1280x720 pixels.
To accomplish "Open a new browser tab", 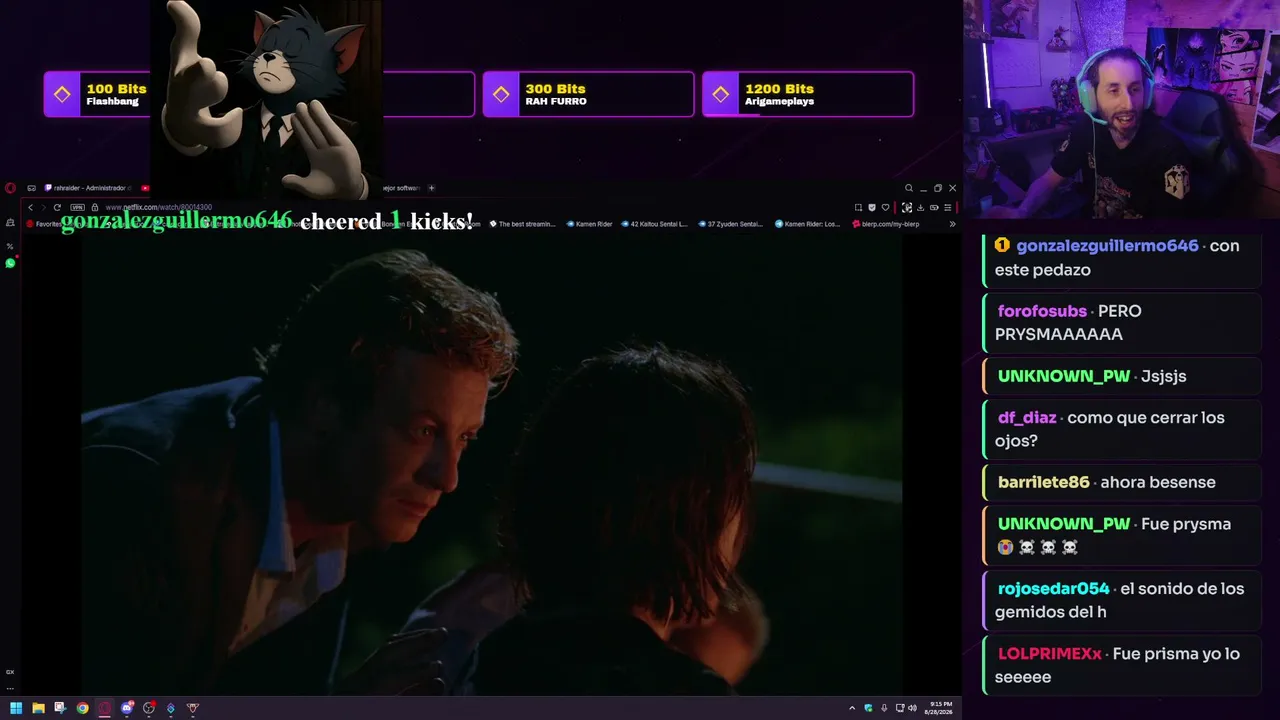I will click(432, 188).
